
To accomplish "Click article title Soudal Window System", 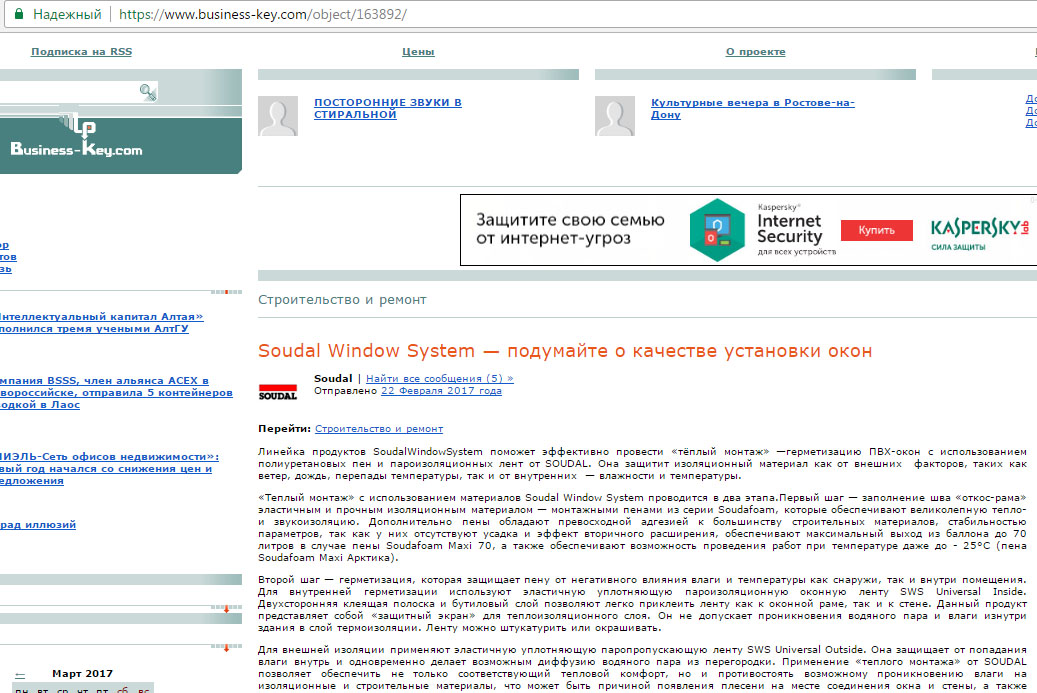I will click(x=565, y=350).
